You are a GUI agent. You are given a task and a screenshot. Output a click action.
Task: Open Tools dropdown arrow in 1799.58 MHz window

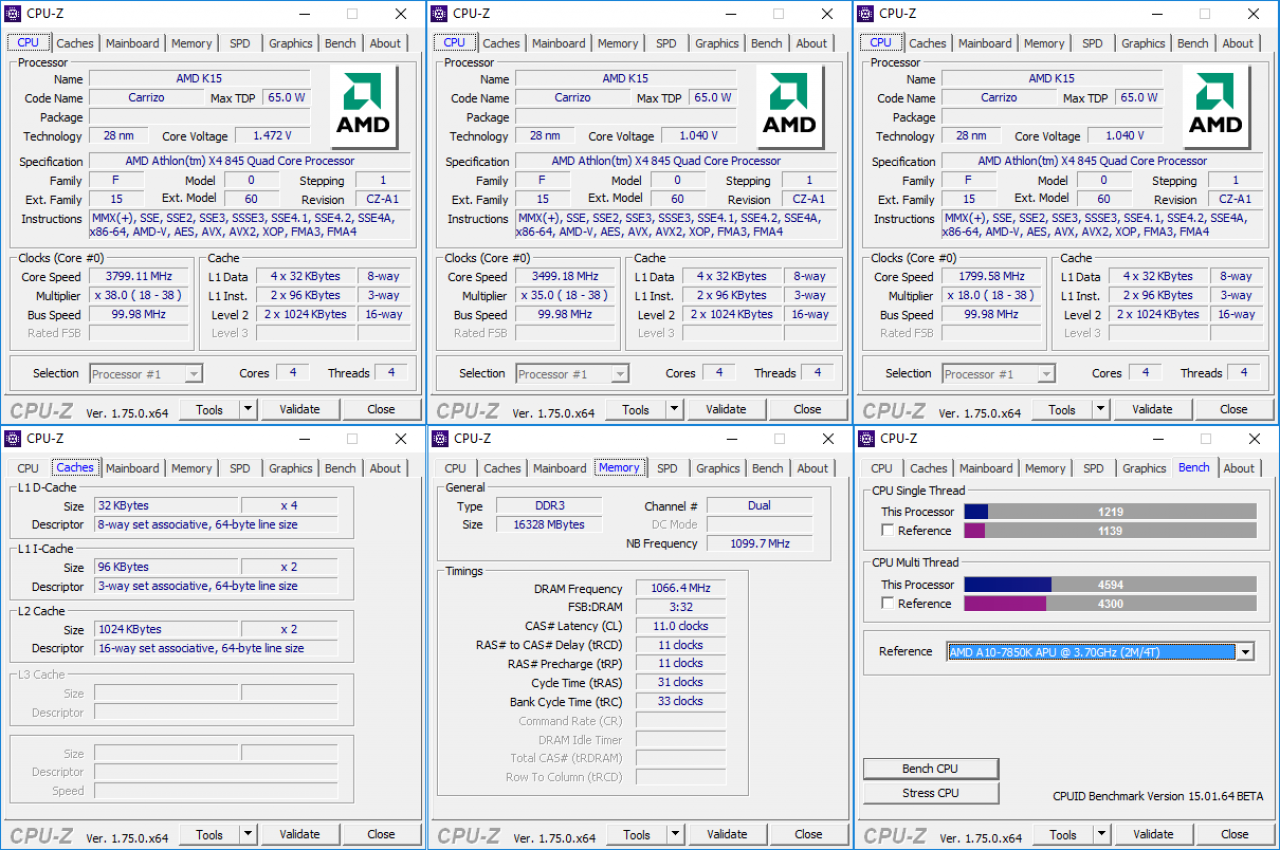[x=1100, y=409]
